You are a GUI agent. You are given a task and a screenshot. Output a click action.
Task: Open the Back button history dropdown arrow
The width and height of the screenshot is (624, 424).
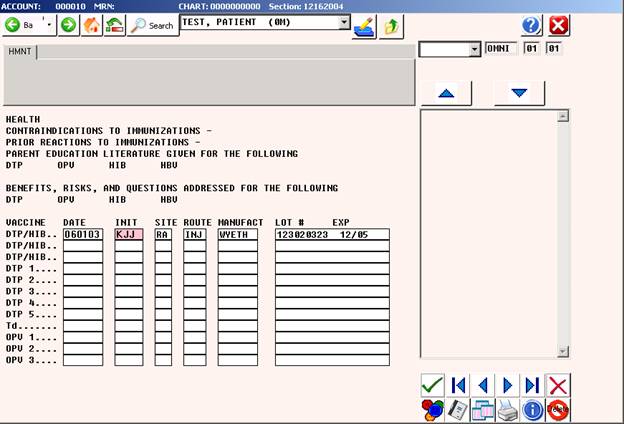(x=50, y=24)
